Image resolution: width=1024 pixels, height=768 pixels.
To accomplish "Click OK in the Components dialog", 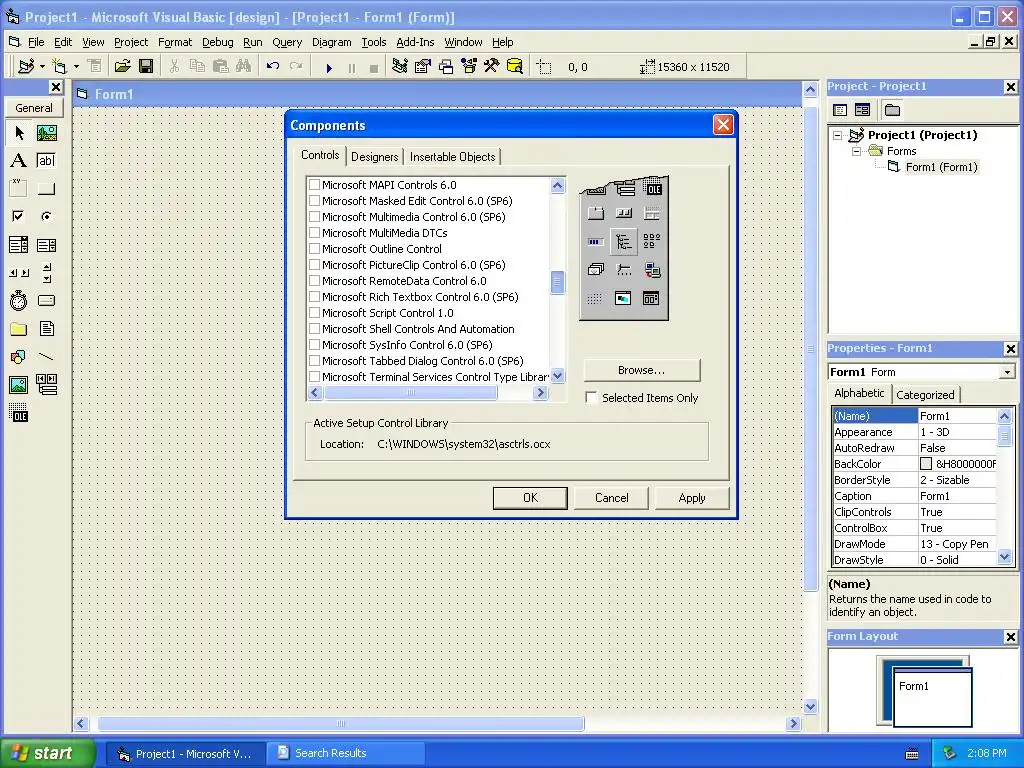I will click(530, 498).
